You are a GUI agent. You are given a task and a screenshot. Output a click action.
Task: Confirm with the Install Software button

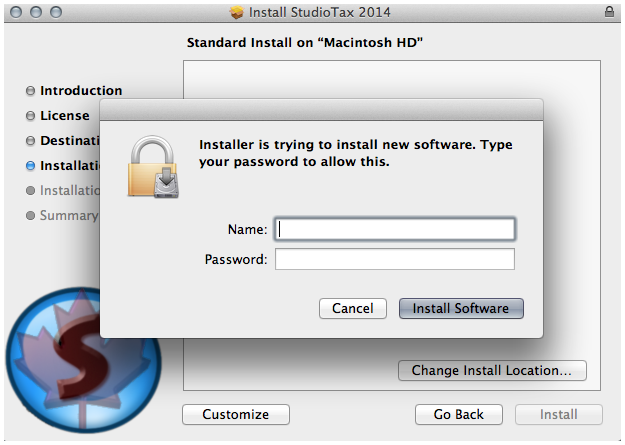(461, 308)
